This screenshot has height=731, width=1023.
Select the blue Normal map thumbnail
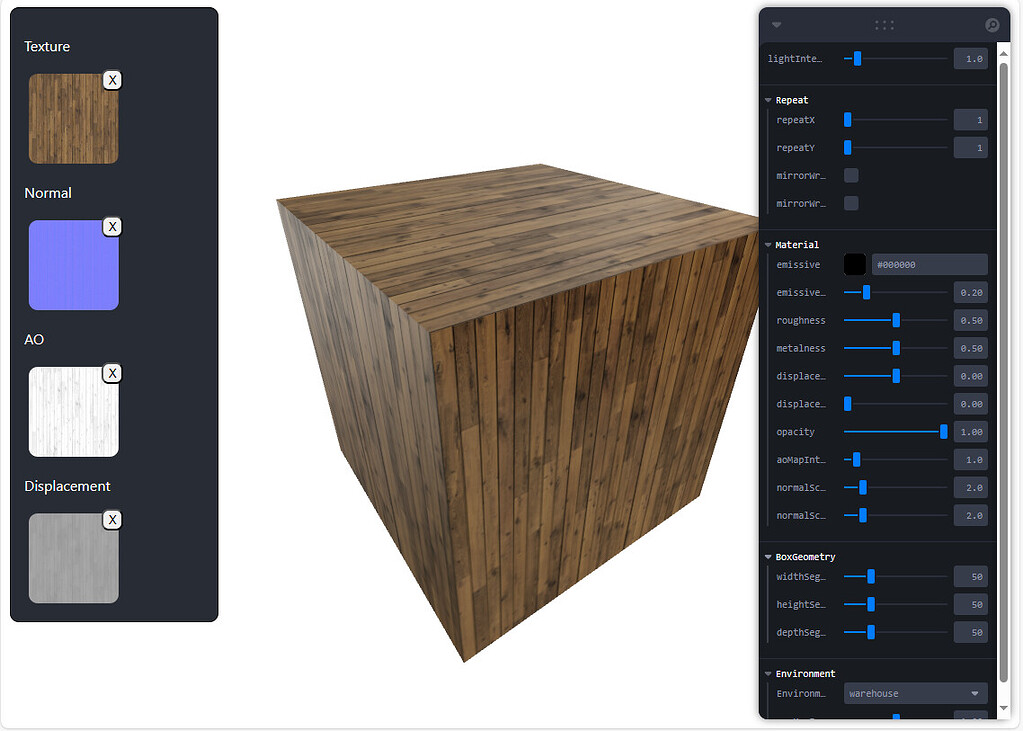(x=73, y=265)
